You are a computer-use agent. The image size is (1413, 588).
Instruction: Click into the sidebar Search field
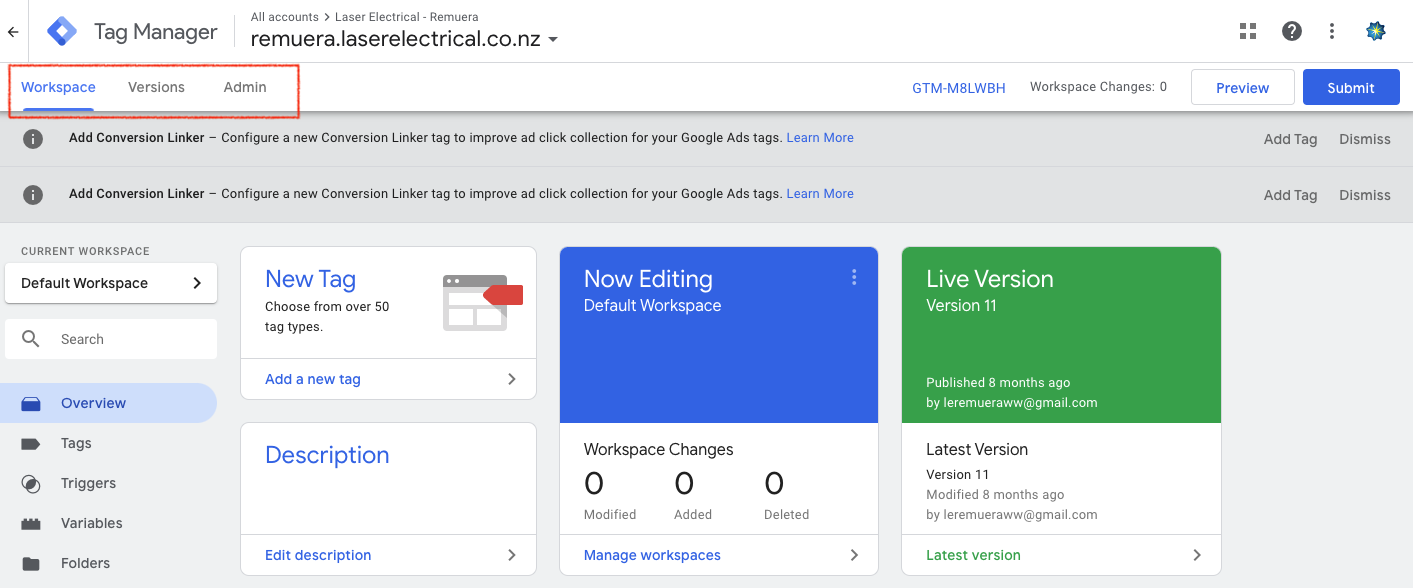[111, 339]
